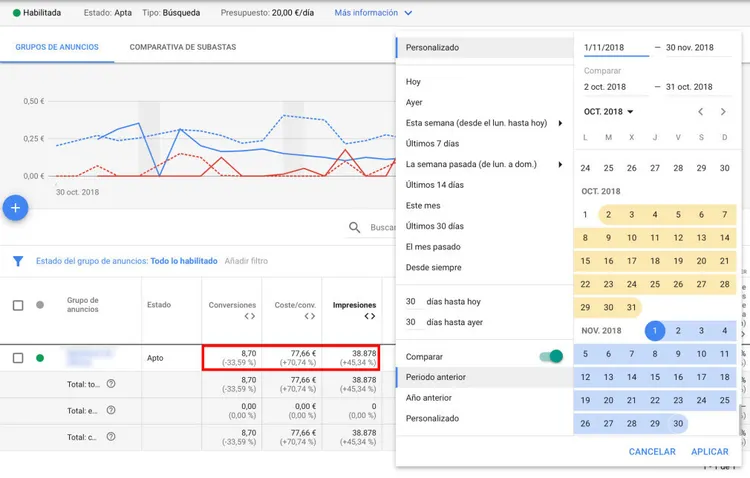The width and height of the screenshot is (750, 478).
Task: Pick November 15 in the calendar
Action: [655, 377]
